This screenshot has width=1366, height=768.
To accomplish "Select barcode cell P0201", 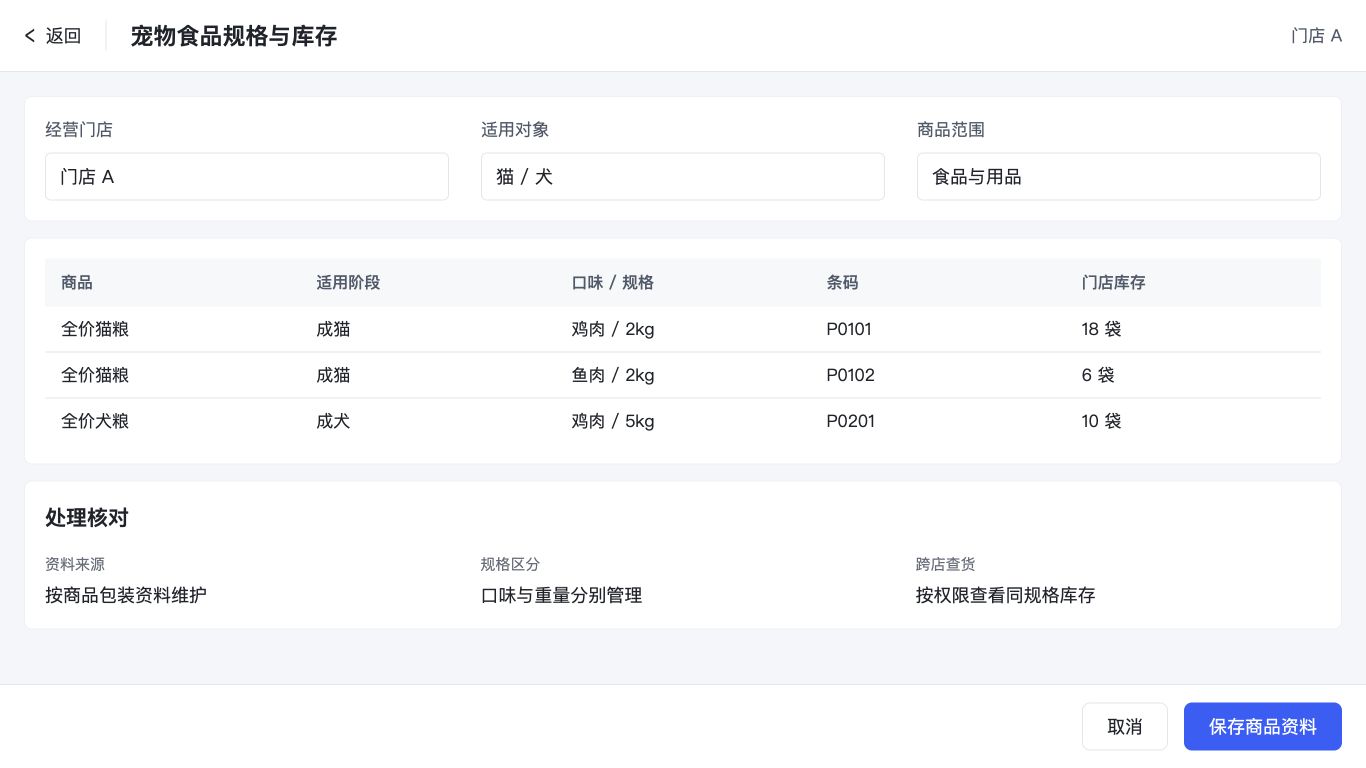I will click(850, 421).
